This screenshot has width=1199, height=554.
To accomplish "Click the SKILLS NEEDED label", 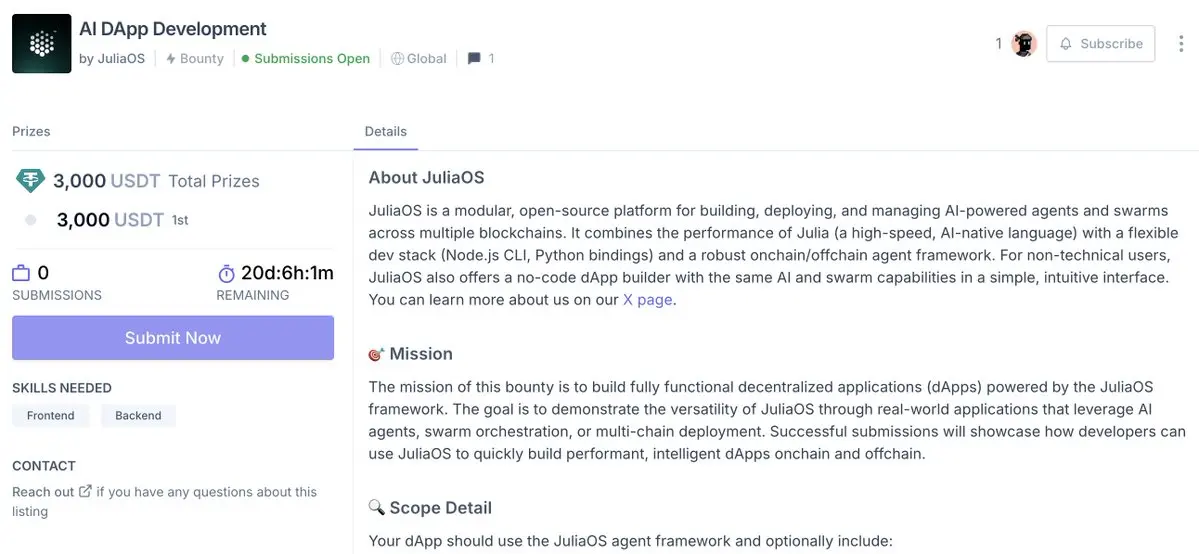I will (x=62, y=388).
